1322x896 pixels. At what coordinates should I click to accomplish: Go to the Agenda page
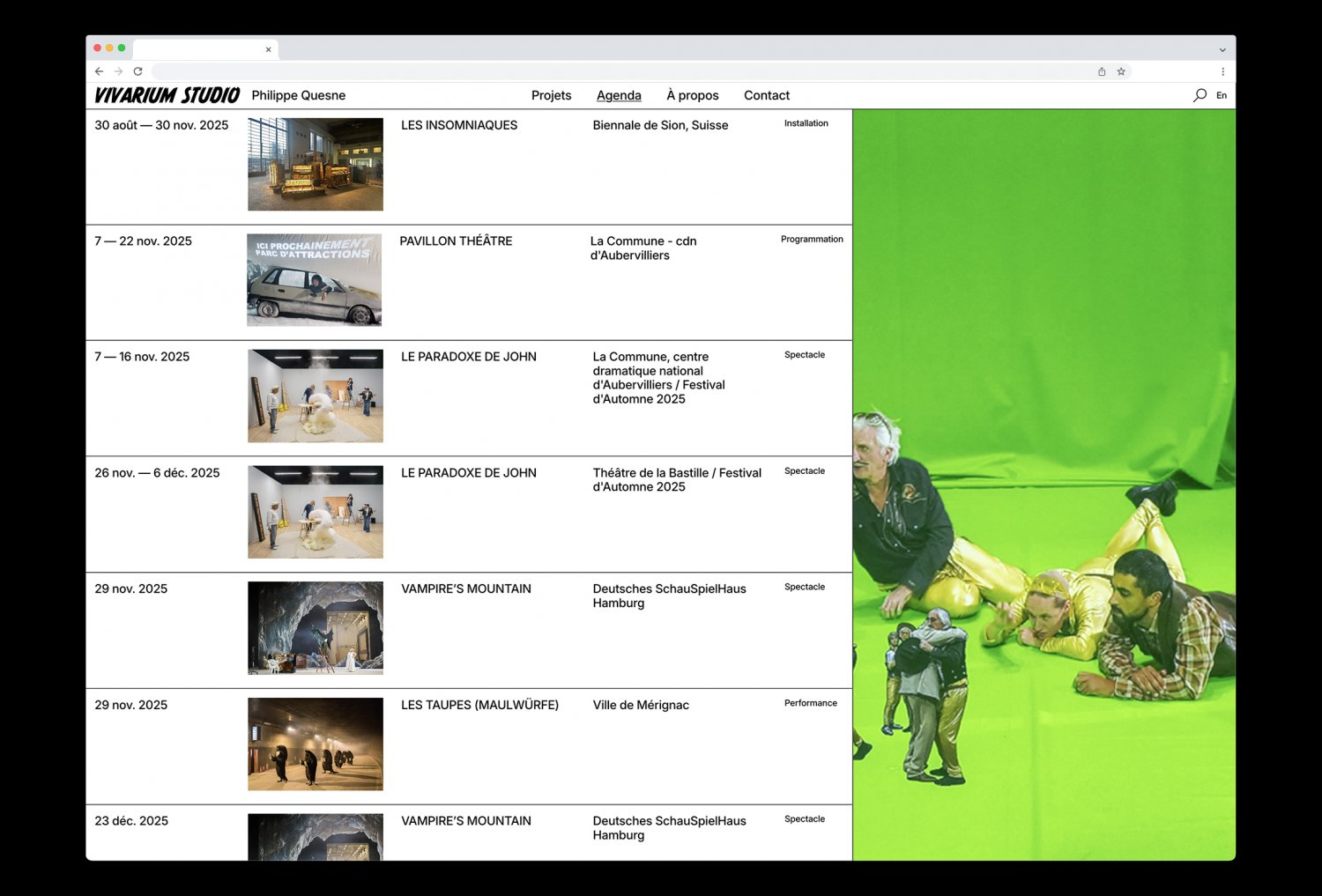(619, 95)
